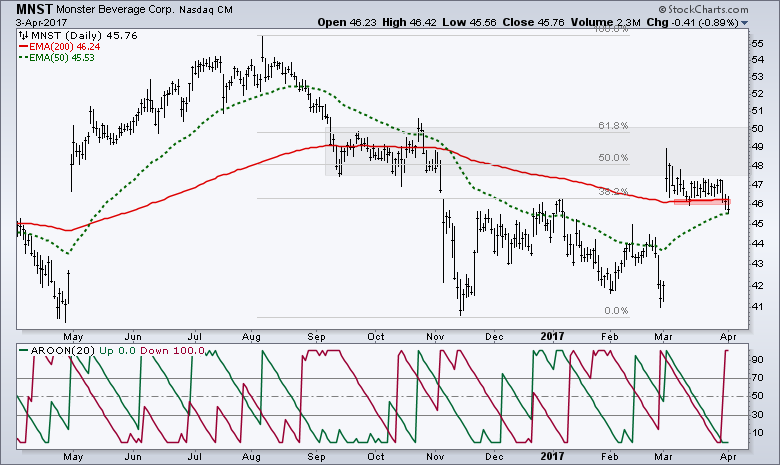The width and height of the screenshot is (780, 465).
Task: Click the 'Open 46.23' value in header
Action: (x=347, y=22)
